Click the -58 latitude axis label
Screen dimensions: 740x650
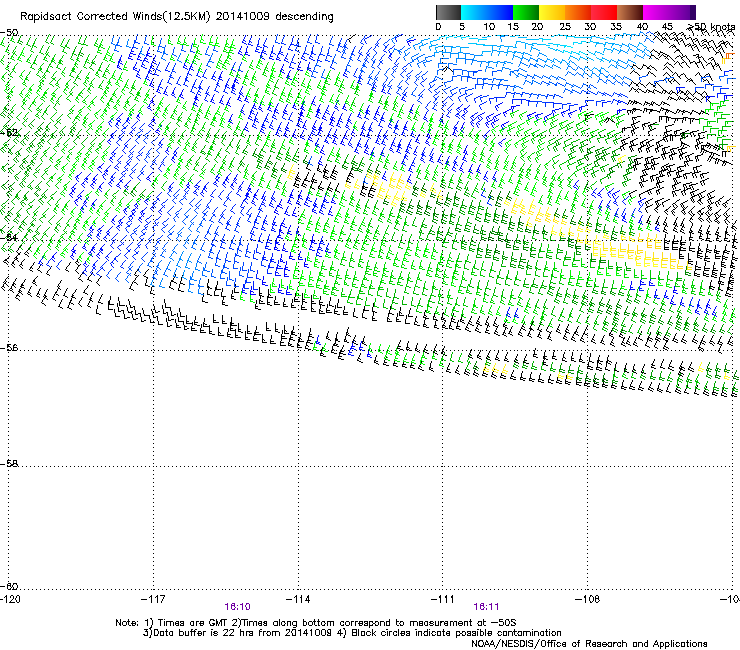pyautogui.click(x=9, y=464)
